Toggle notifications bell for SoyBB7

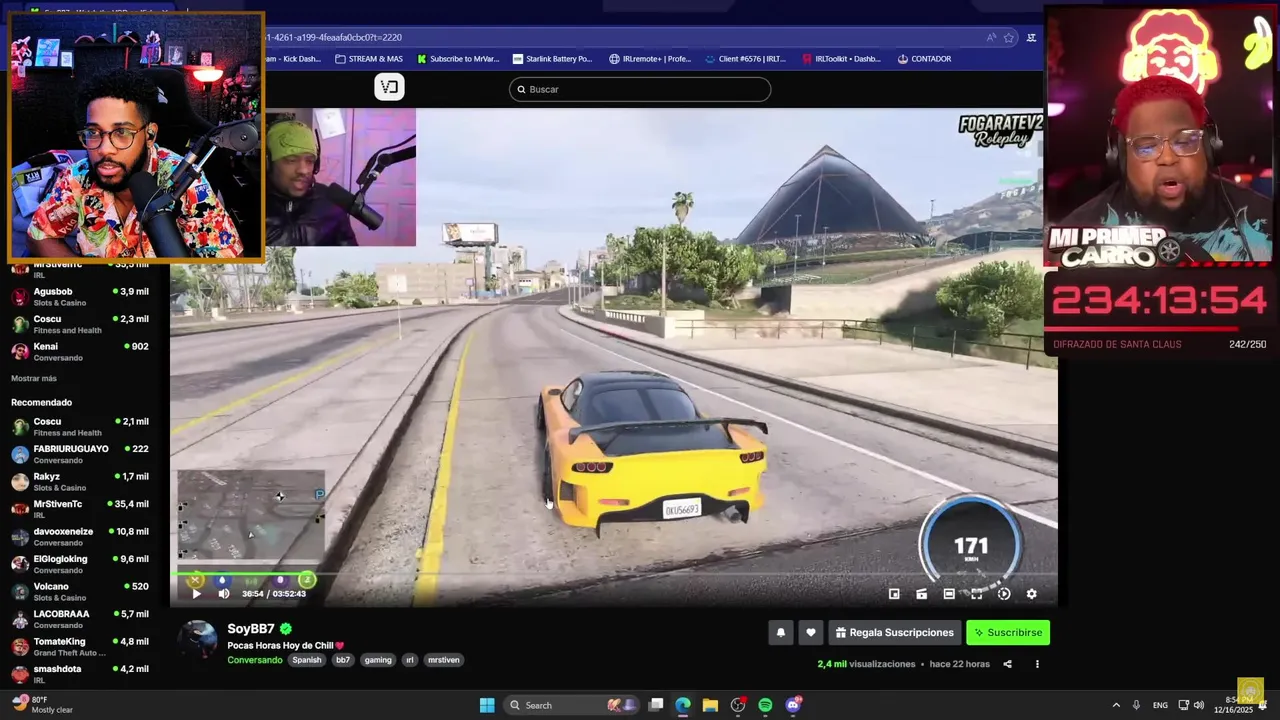coord(781,632)
